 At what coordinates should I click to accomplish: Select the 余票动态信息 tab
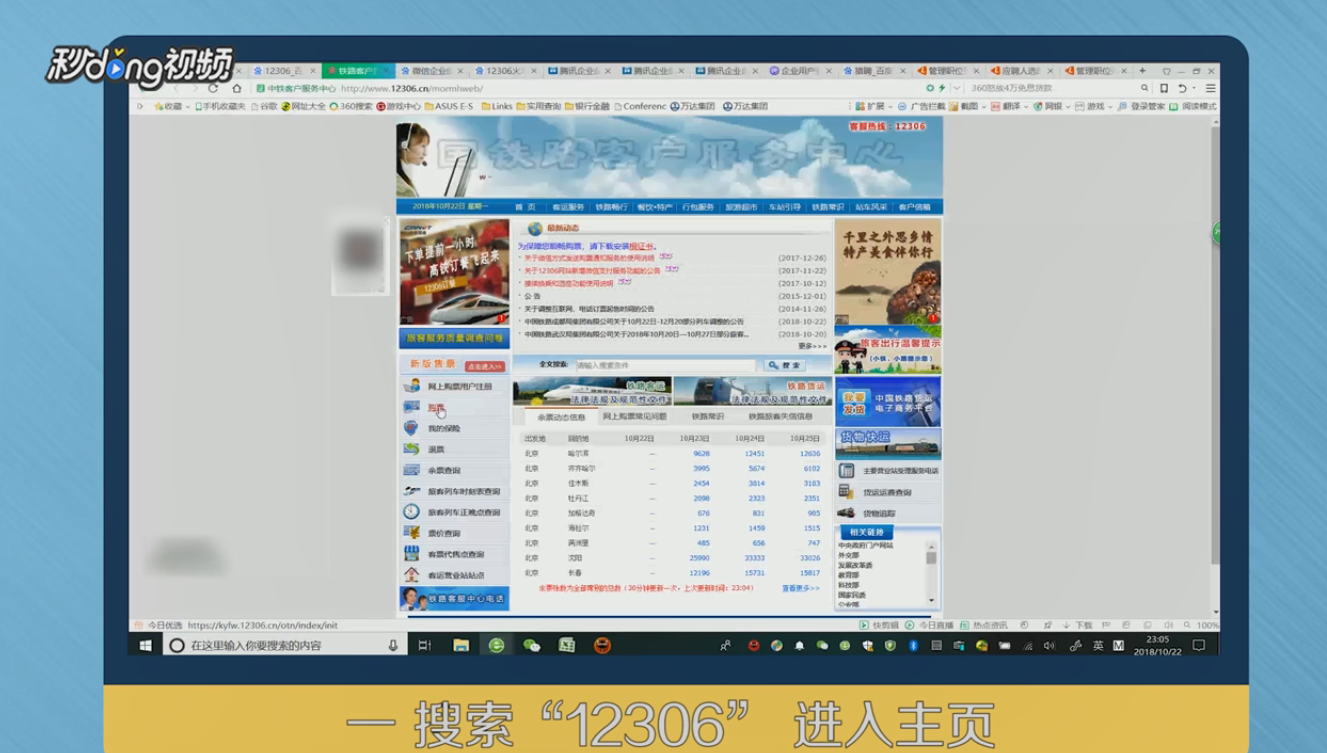pyautogui.click(x=561, y=416)
